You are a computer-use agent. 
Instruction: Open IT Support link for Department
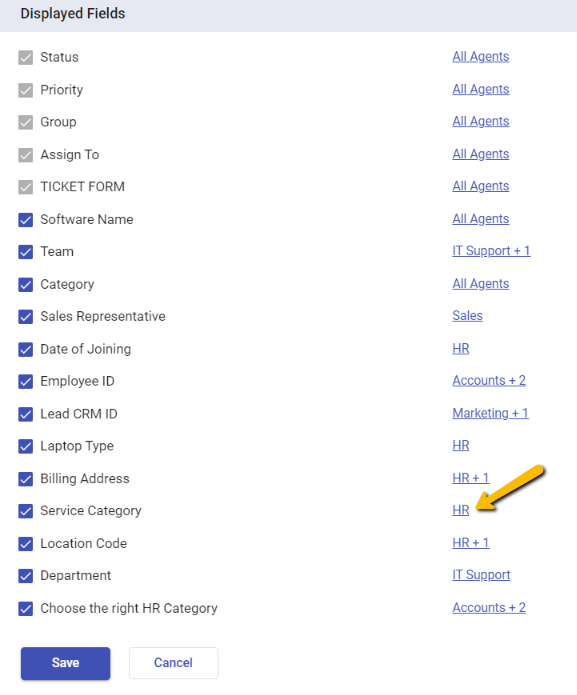[x=481, y=575]
